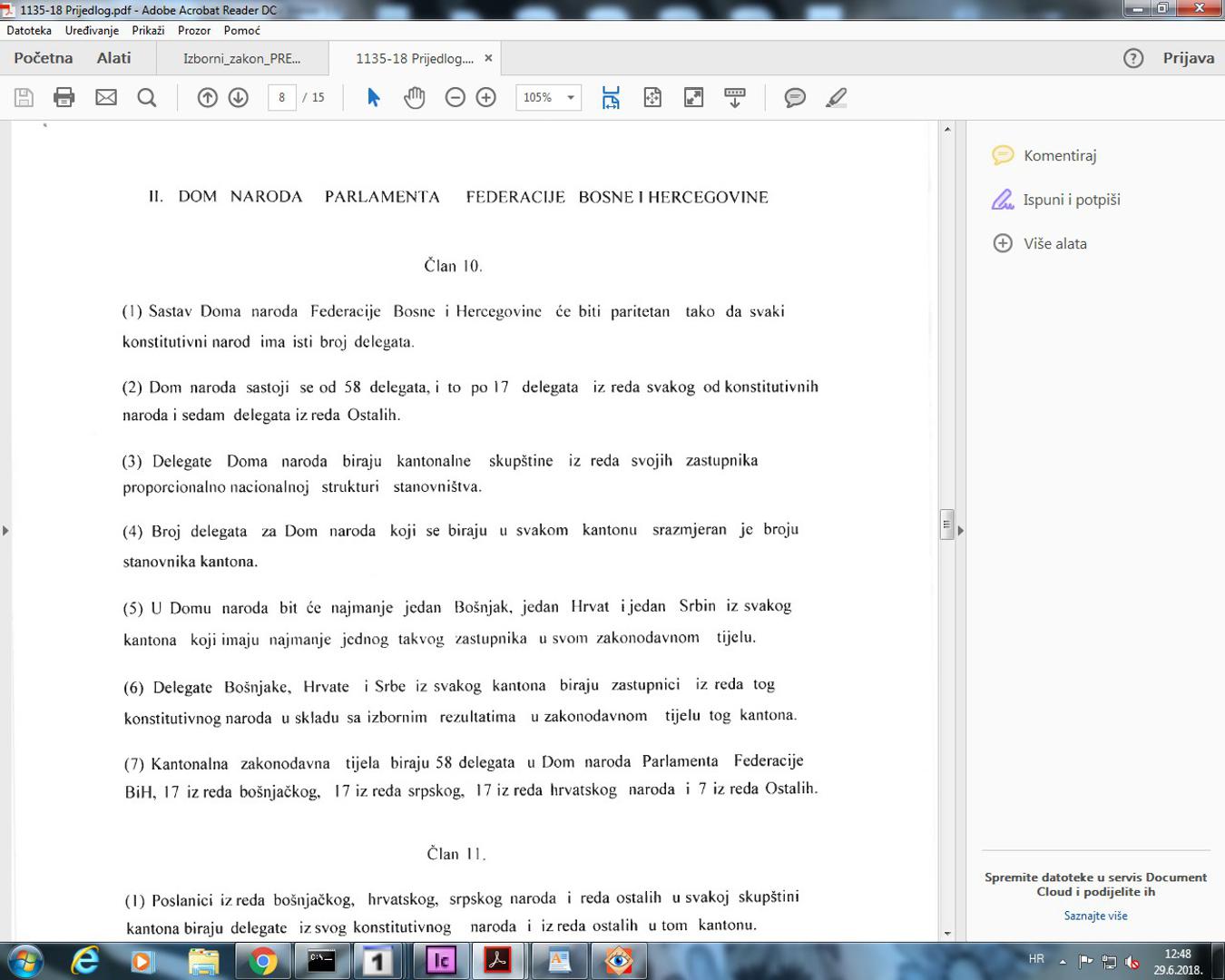Collapse the right tools pane
Image resolution: width=1225 pixels, height=980 pixels.
961,530
